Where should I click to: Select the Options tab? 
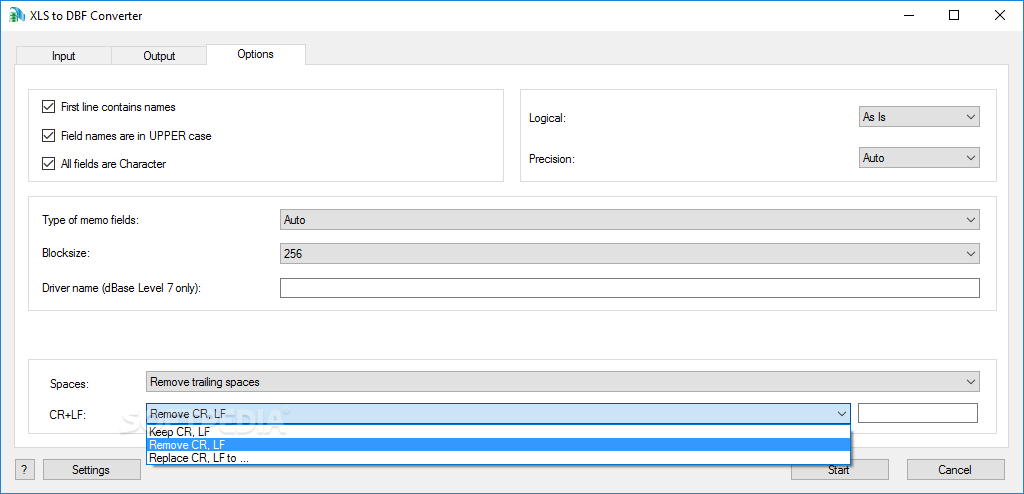(255, 54)
